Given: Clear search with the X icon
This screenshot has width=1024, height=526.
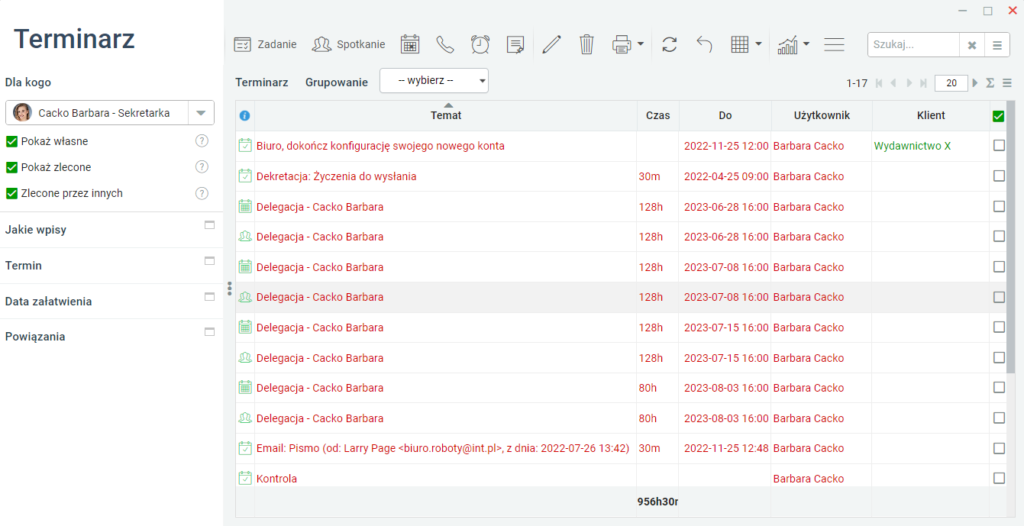Looking at the screenshot, I should [971, 45].
